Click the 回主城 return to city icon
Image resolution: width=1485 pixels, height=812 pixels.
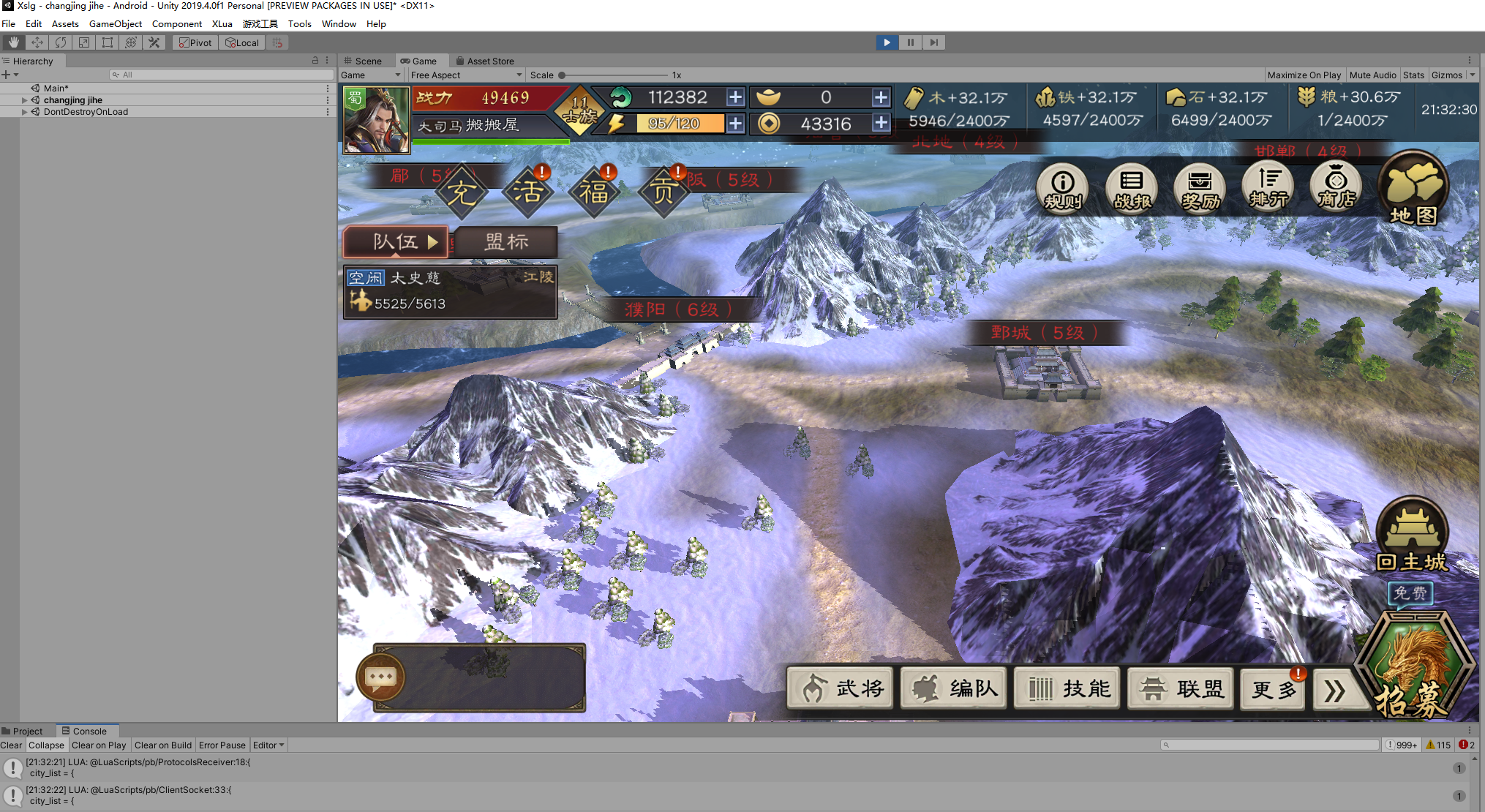(1412, 535)
